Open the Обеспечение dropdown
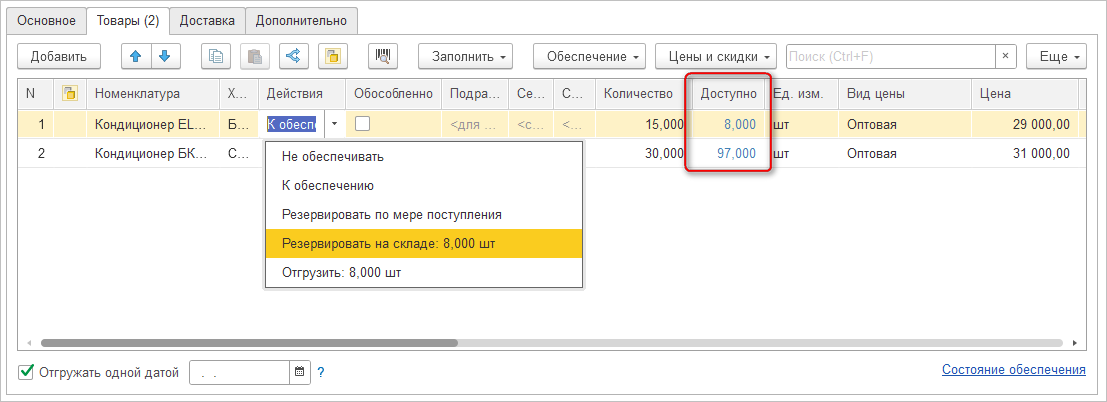The width and height of the screenshot is (1107, 402). tap(589, 57)
